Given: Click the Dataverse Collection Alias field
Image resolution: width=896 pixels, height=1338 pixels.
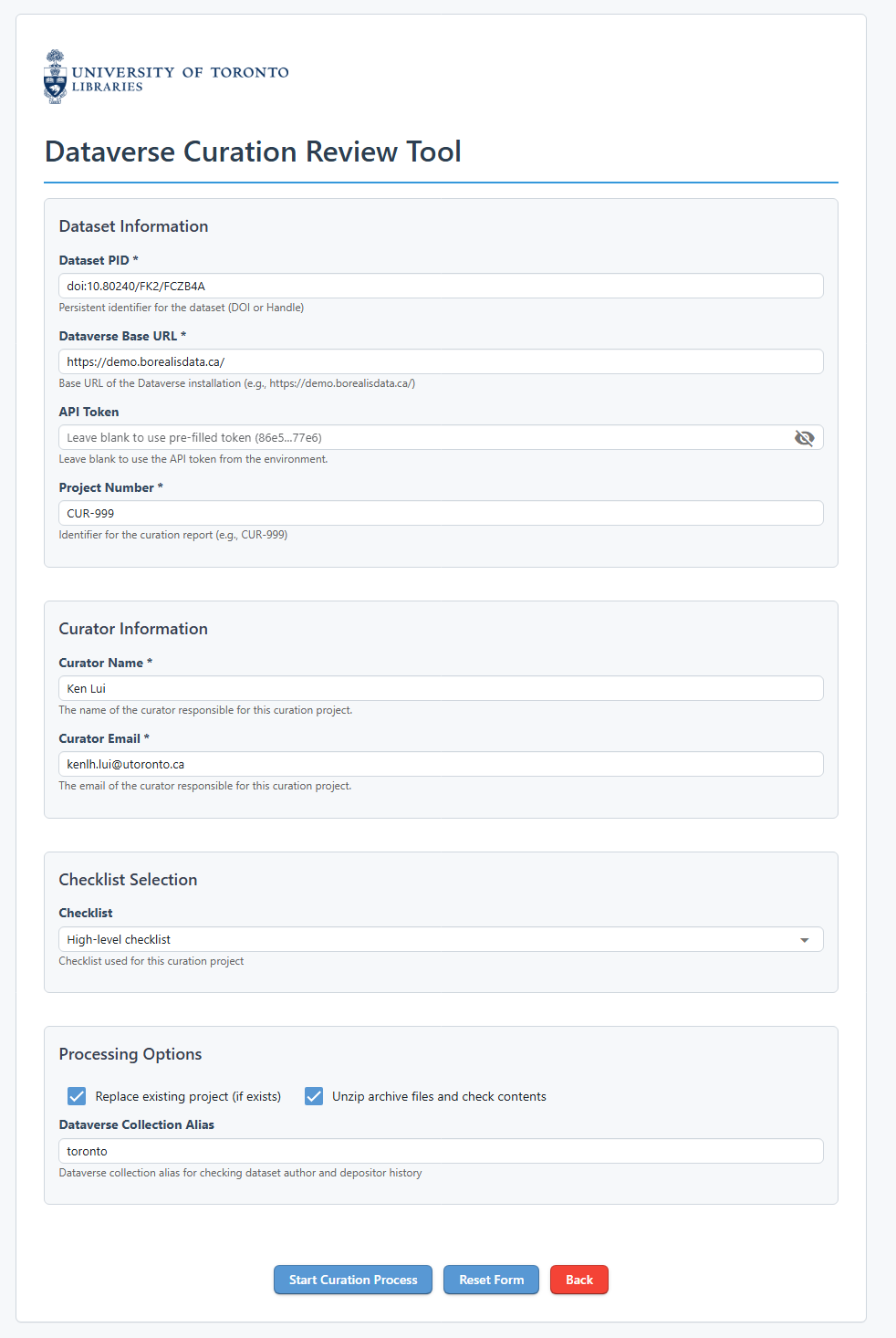Looking at the screenshot, I should coord(441,1151).
